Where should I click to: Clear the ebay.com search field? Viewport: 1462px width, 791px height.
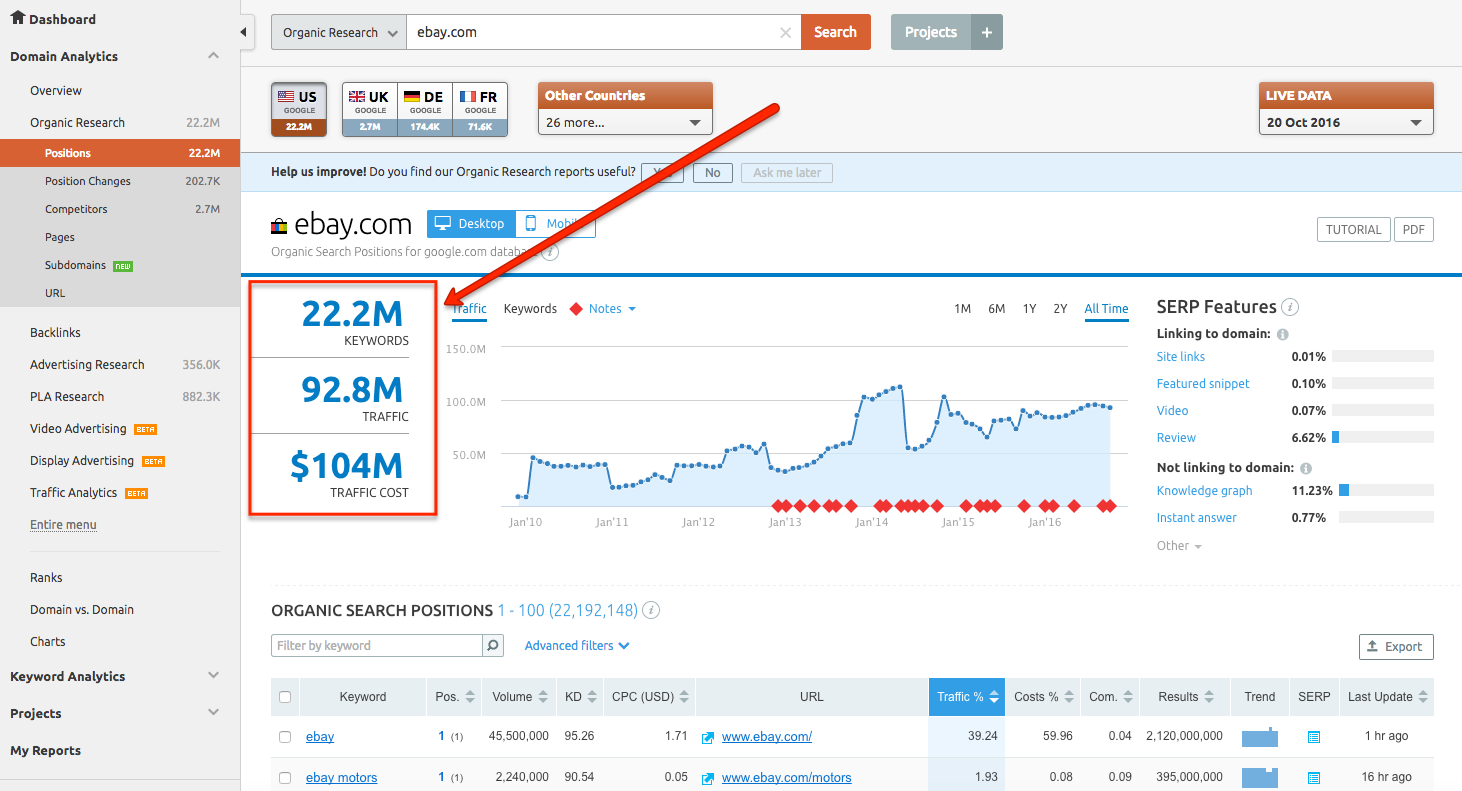point(786,32)
